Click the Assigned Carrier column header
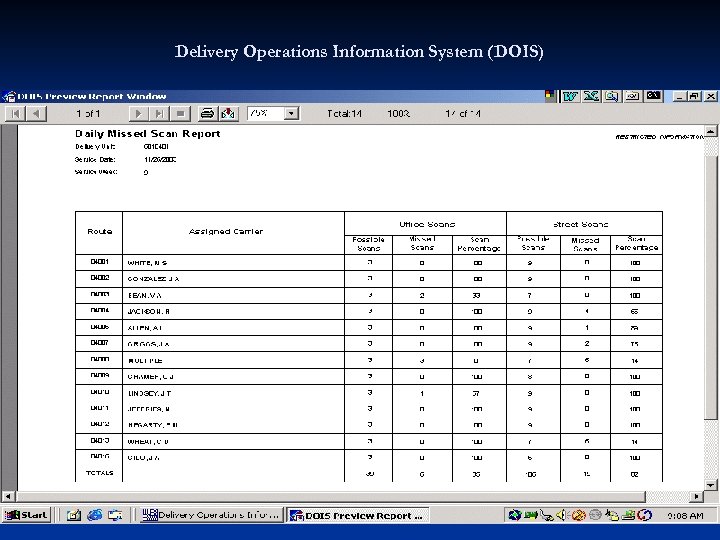 226,231
